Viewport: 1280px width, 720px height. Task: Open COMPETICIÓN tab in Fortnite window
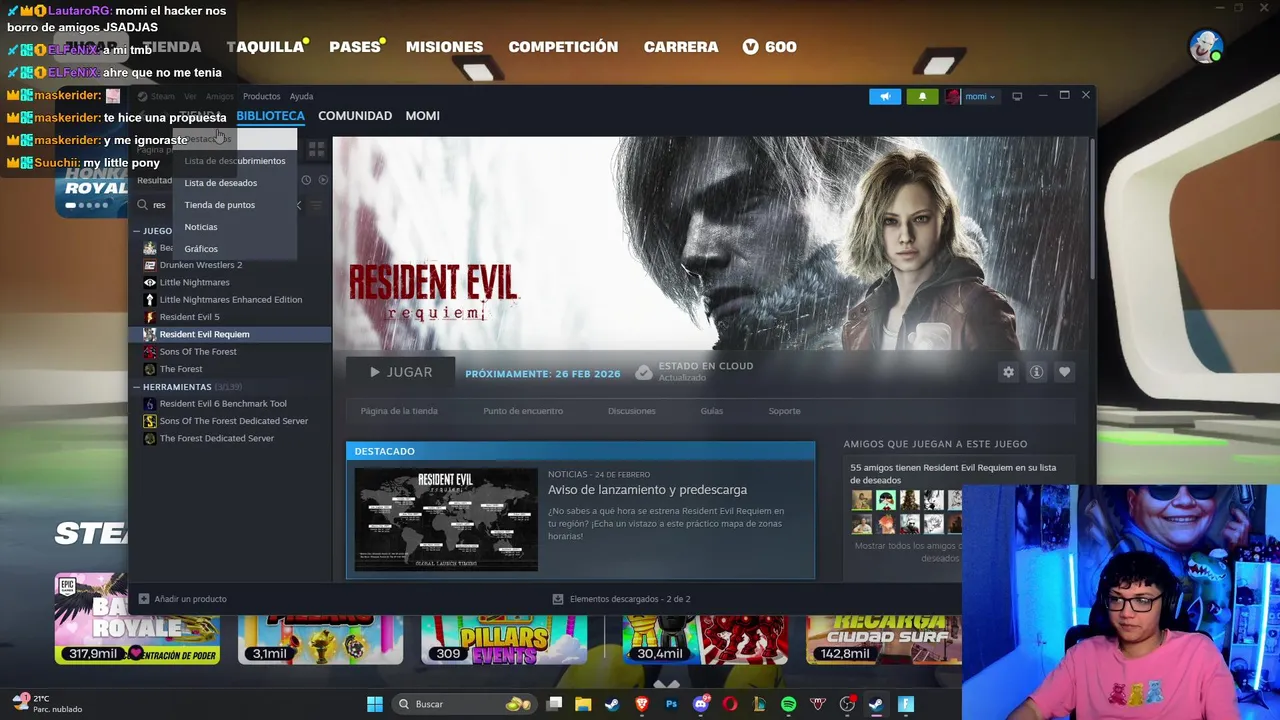tap(563, 47)
